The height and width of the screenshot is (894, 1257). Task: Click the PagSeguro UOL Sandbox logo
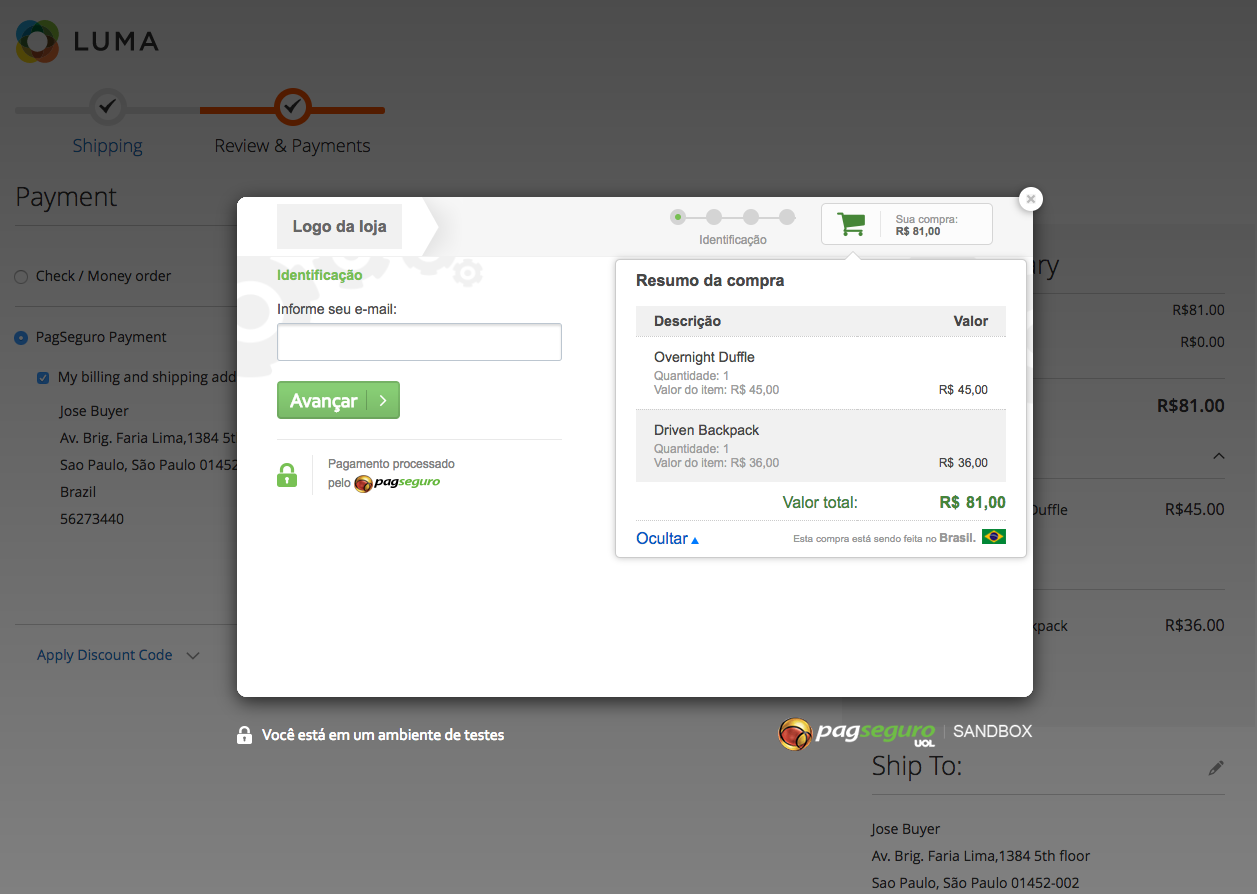pos(905,733)
